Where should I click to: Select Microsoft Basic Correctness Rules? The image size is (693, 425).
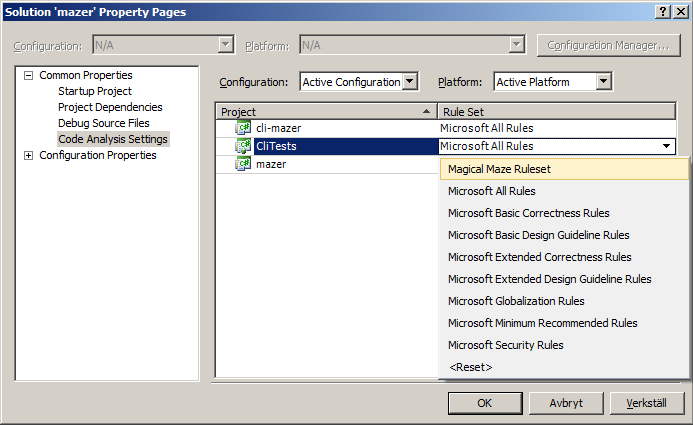(564, 213)
